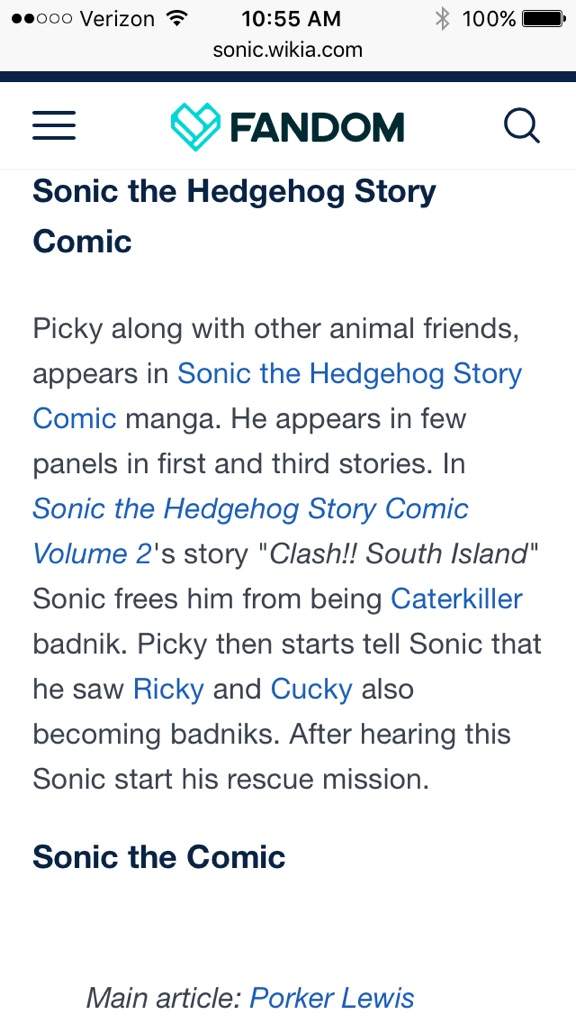Screen dimensions: 576x1024
Task: Follow the Caterkiller link
Action: pyautogui.click(x=456, y=599)
